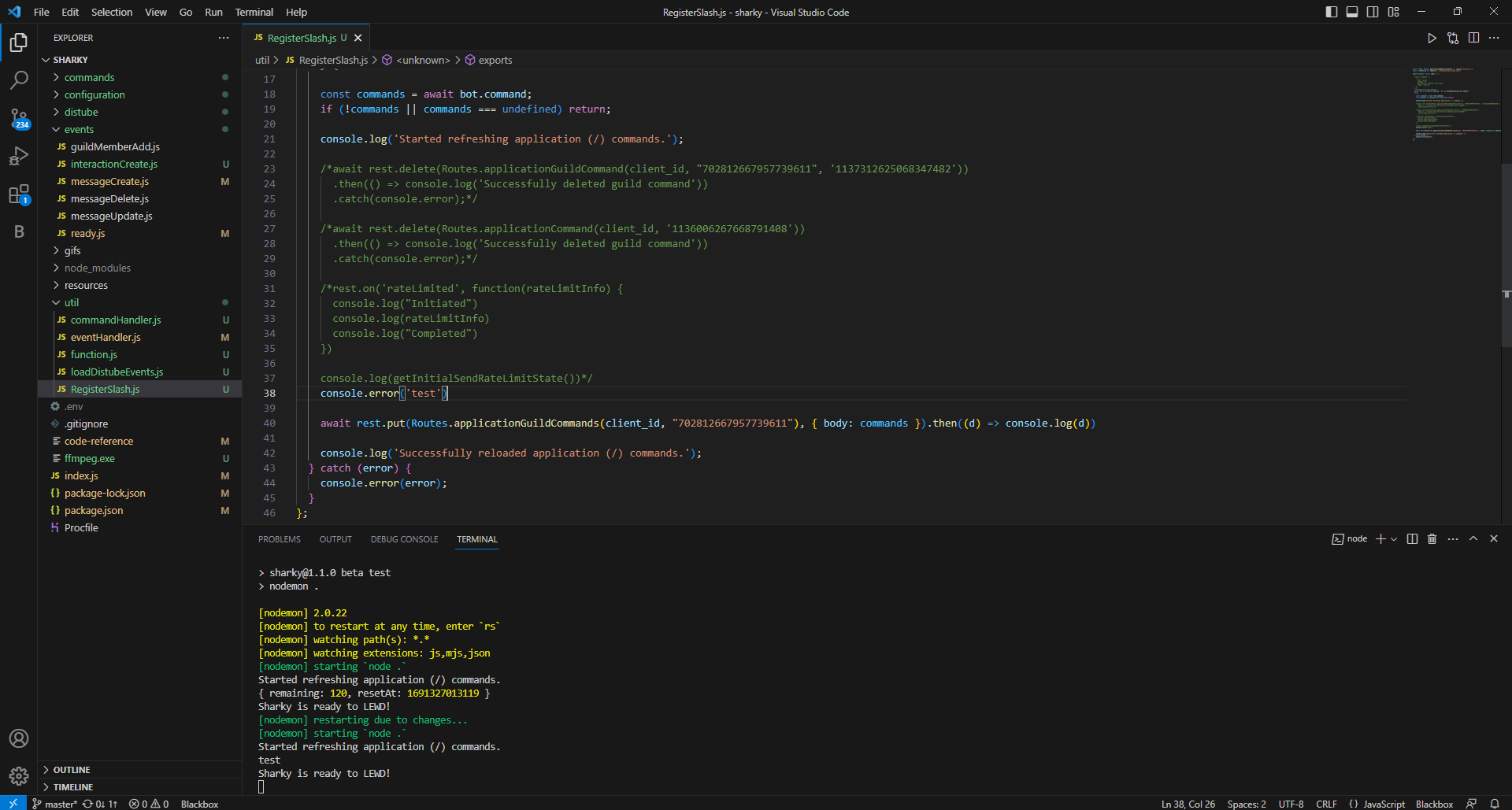Kill the terminal with trash icon
This screenshot has width=1512, height=810.
click(1432, 539)
